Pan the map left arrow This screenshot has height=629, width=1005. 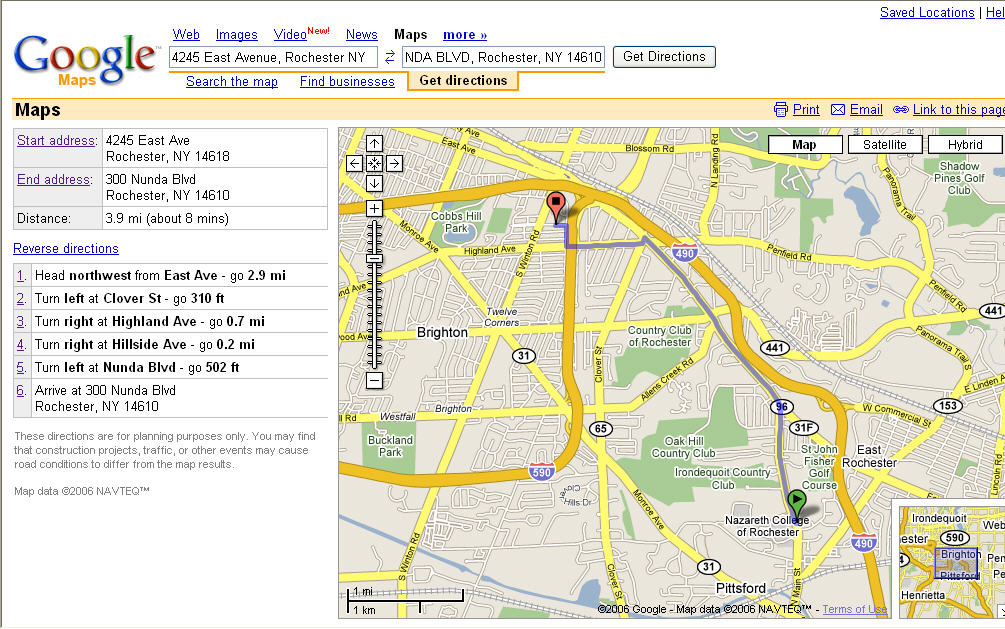(354, 164)
